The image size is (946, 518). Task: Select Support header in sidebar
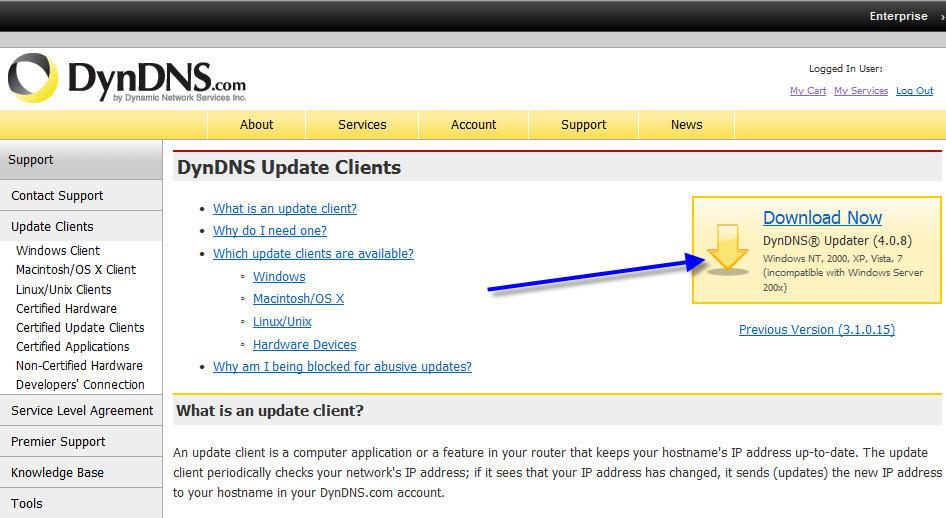(x=81, y=160)
